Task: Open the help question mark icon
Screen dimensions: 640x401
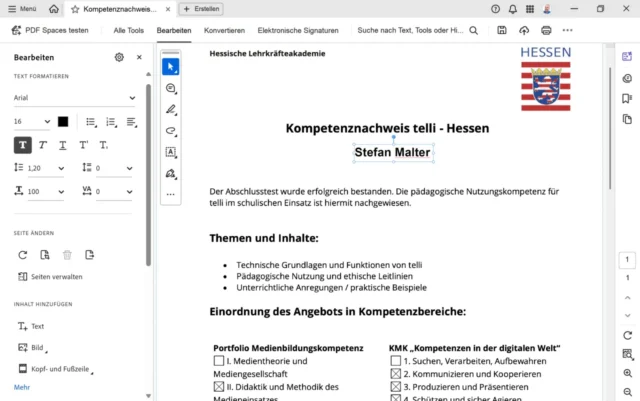Action: [x=495, y=9]
